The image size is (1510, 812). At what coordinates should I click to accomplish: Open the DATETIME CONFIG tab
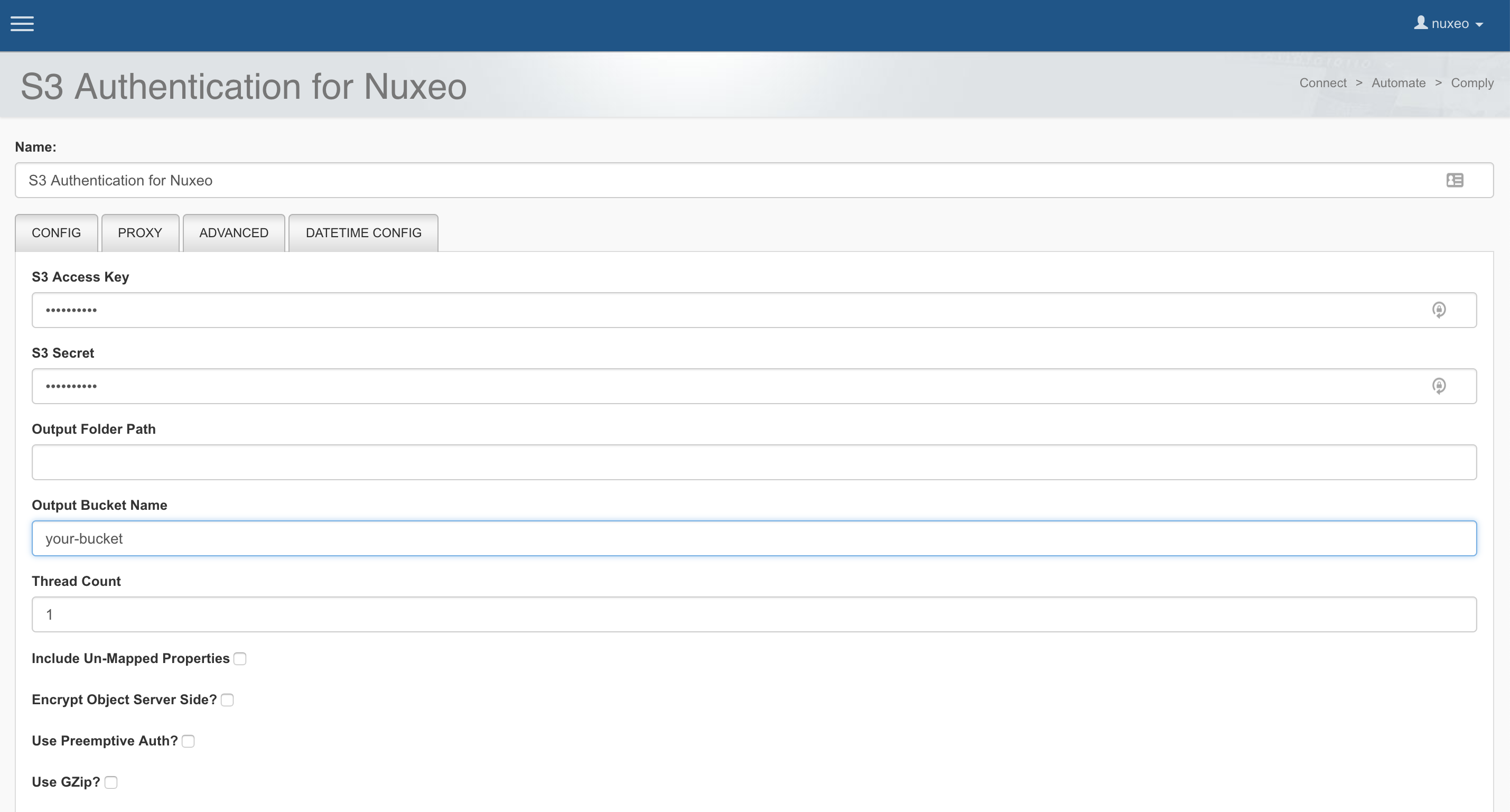coord(363,233)
